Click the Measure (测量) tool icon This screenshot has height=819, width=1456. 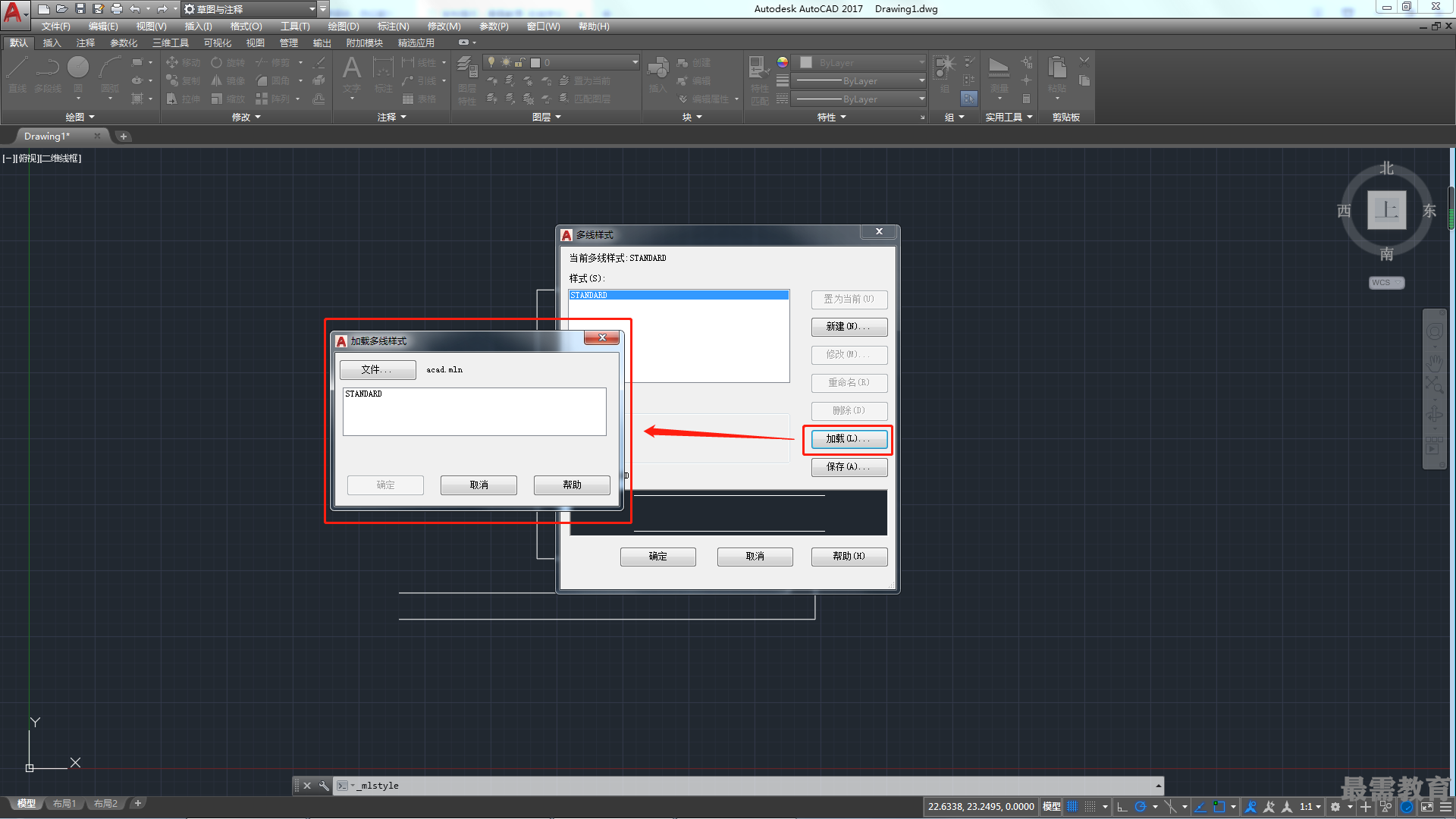tap(999, 74)
